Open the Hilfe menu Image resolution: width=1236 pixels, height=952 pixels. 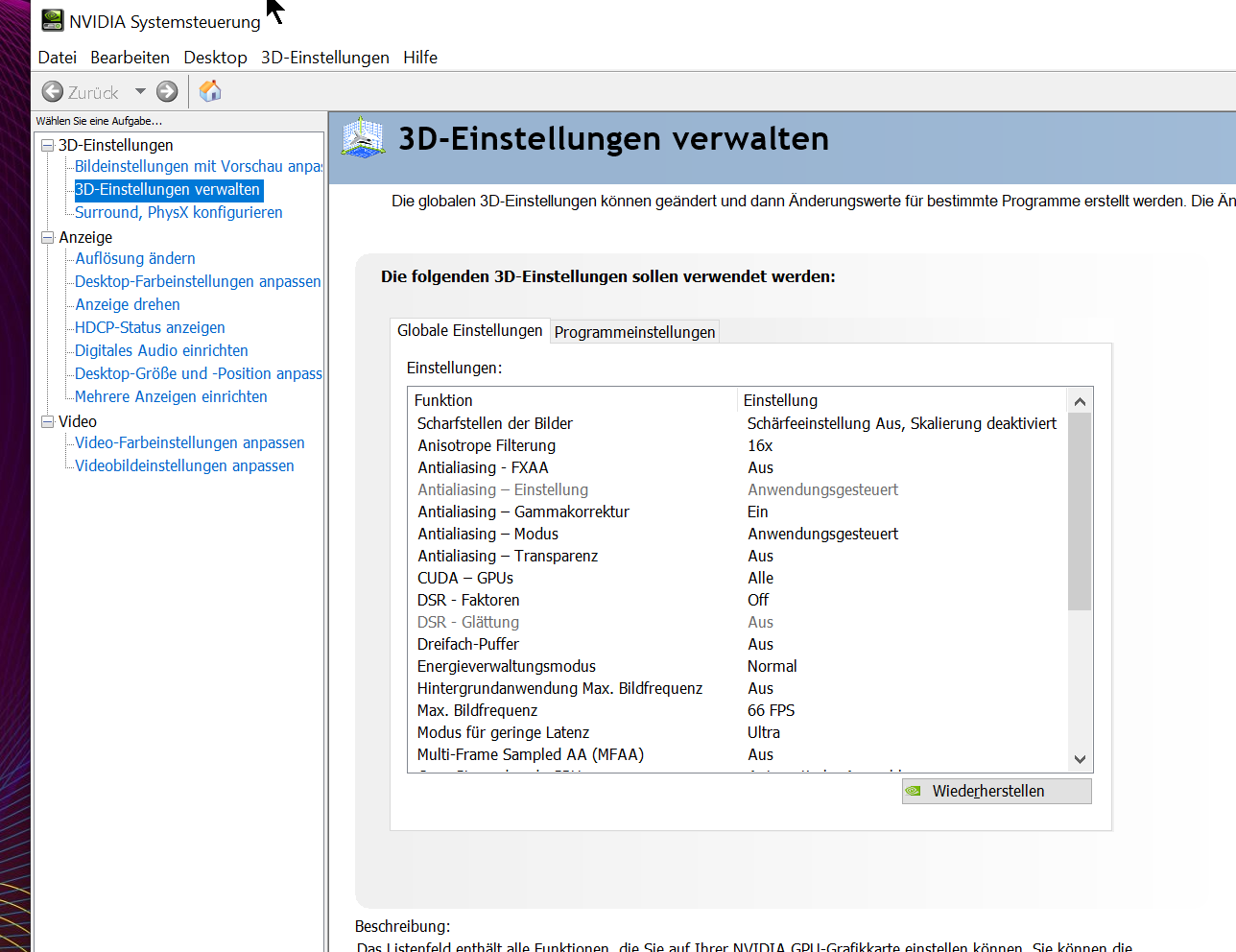pyautogui.click(x=420, y=58)
